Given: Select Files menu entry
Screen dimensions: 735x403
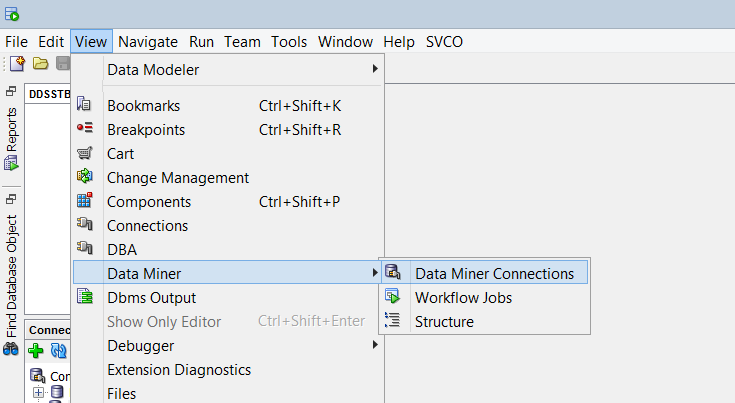Looking at the screenshot, I should click(228, 394).
